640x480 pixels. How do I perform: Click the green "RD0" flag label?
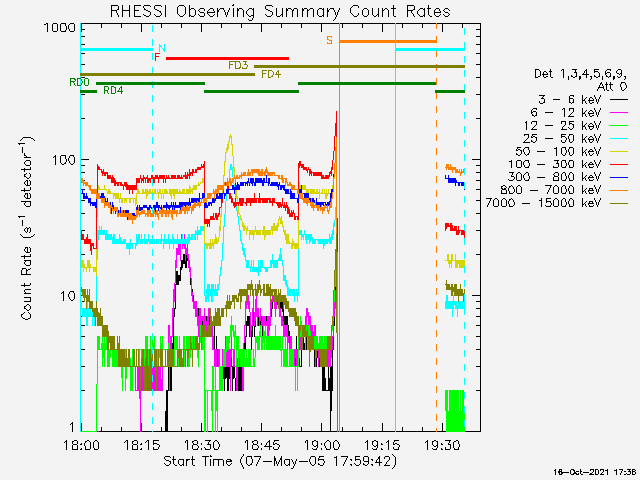[x=79, y=82]
